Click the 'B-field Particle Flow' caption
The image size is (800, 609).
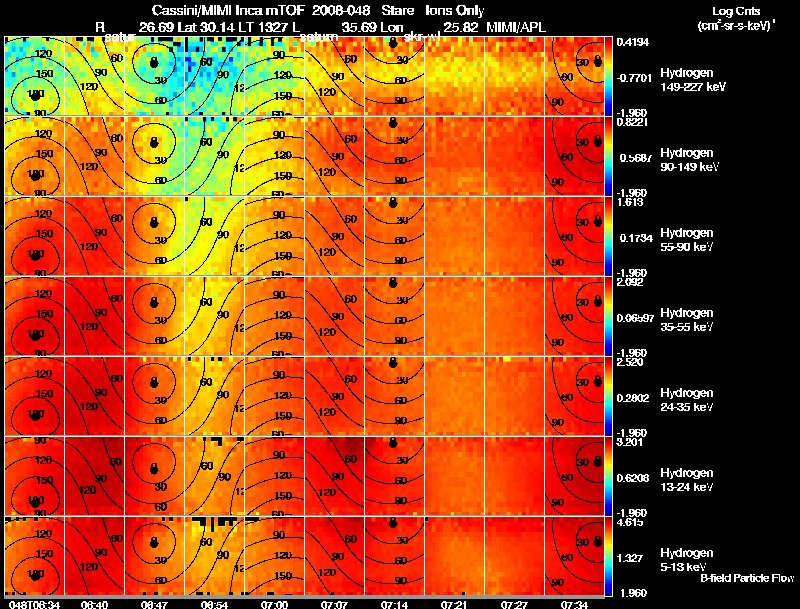point(747,578)
